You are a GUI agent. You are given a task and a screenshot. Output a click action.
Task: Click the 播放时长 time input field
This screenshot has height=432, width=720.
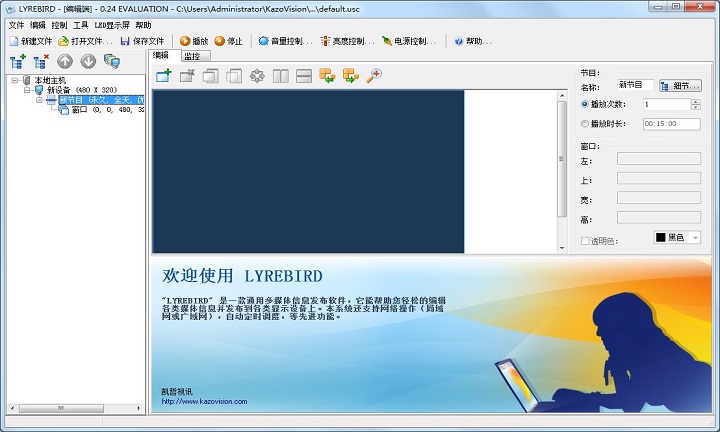click(x=671, y=124)
